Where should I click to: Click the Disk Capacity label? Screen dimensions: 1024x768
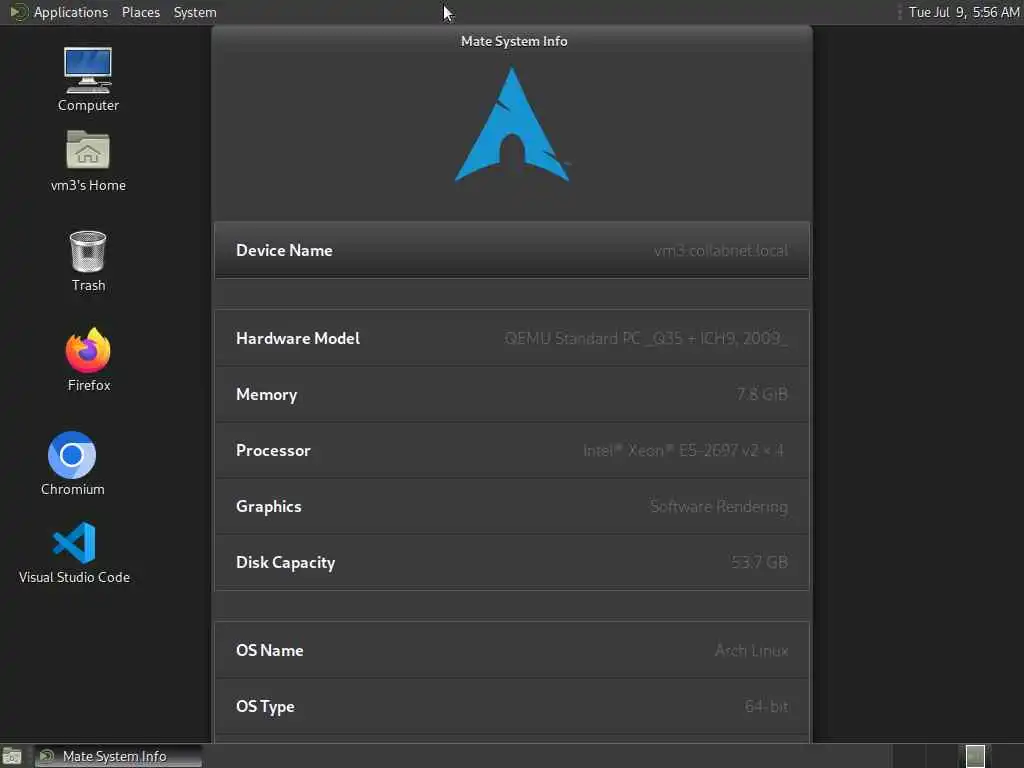285,562
